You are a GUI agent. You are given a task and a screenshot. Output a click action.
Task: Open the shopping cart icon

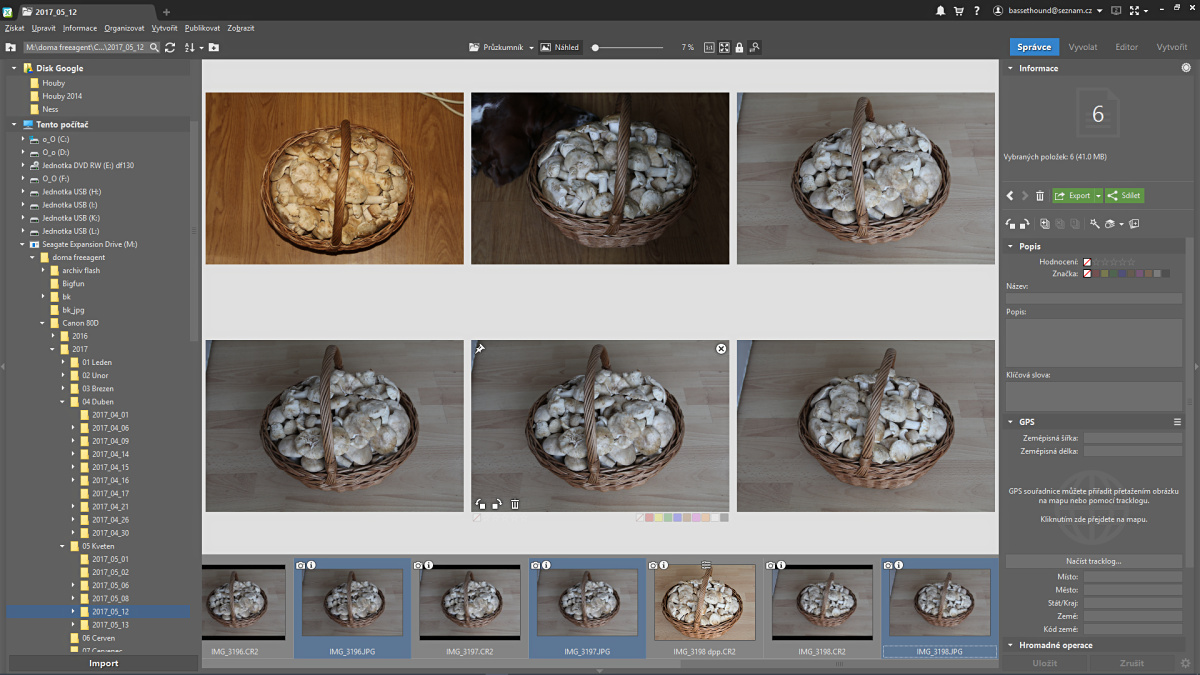coord(959,11)
